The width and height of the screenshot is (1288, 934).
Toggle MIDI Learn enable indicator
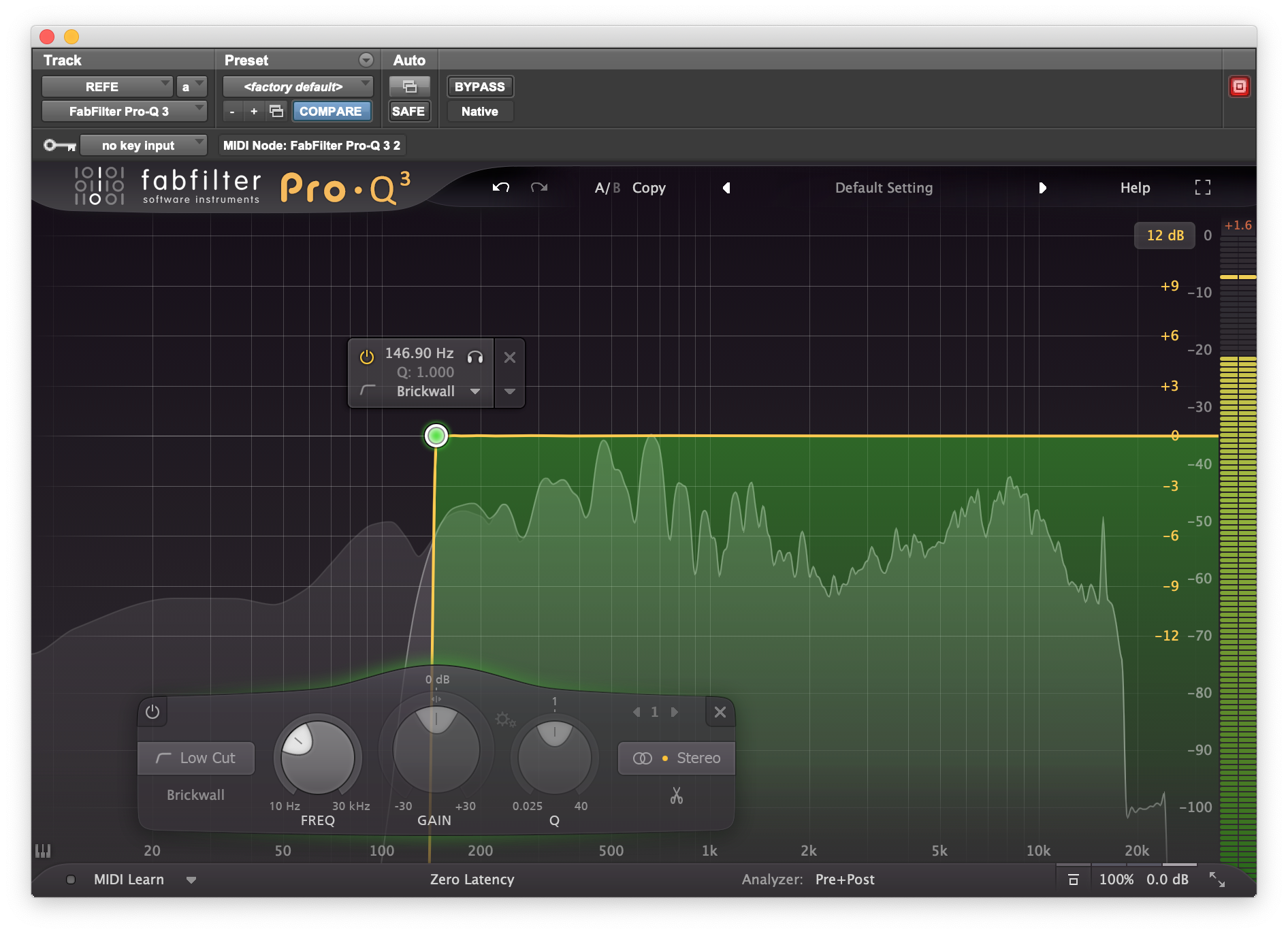tap(71, 880)
